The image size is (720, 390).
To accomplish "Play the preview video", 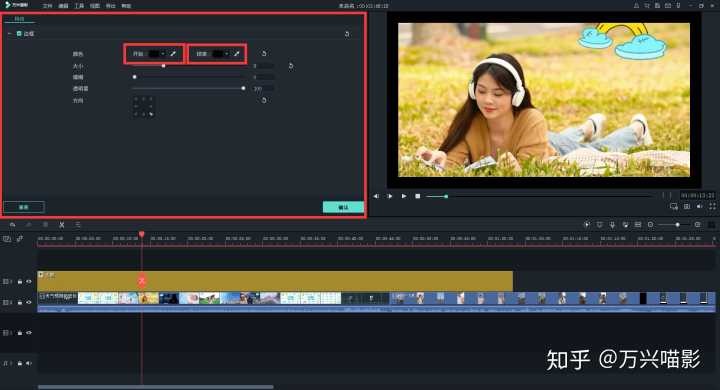I will [x=404, y=196].
